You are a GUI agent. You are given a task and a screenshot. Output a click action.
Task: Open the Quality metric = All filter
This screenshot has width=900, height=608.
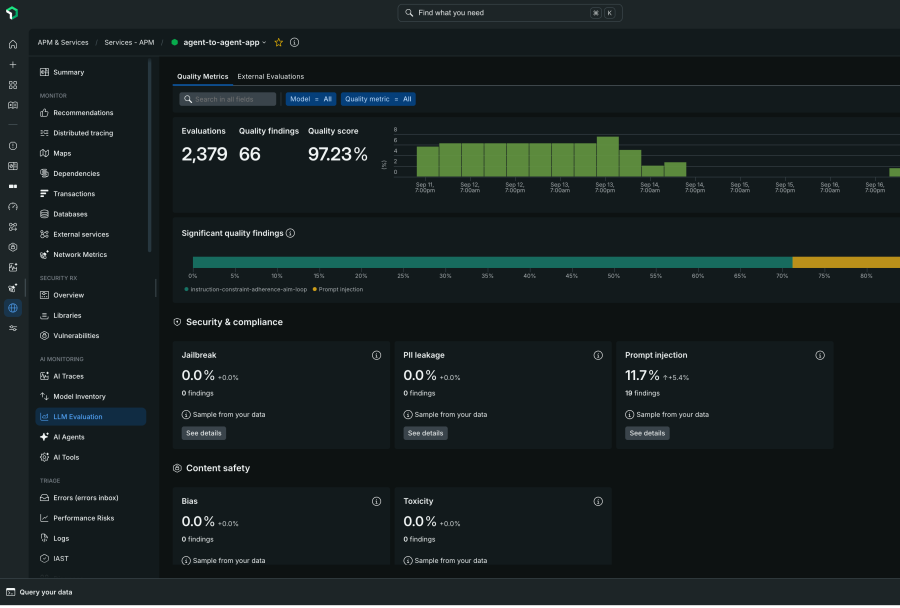tap(378, 99)
